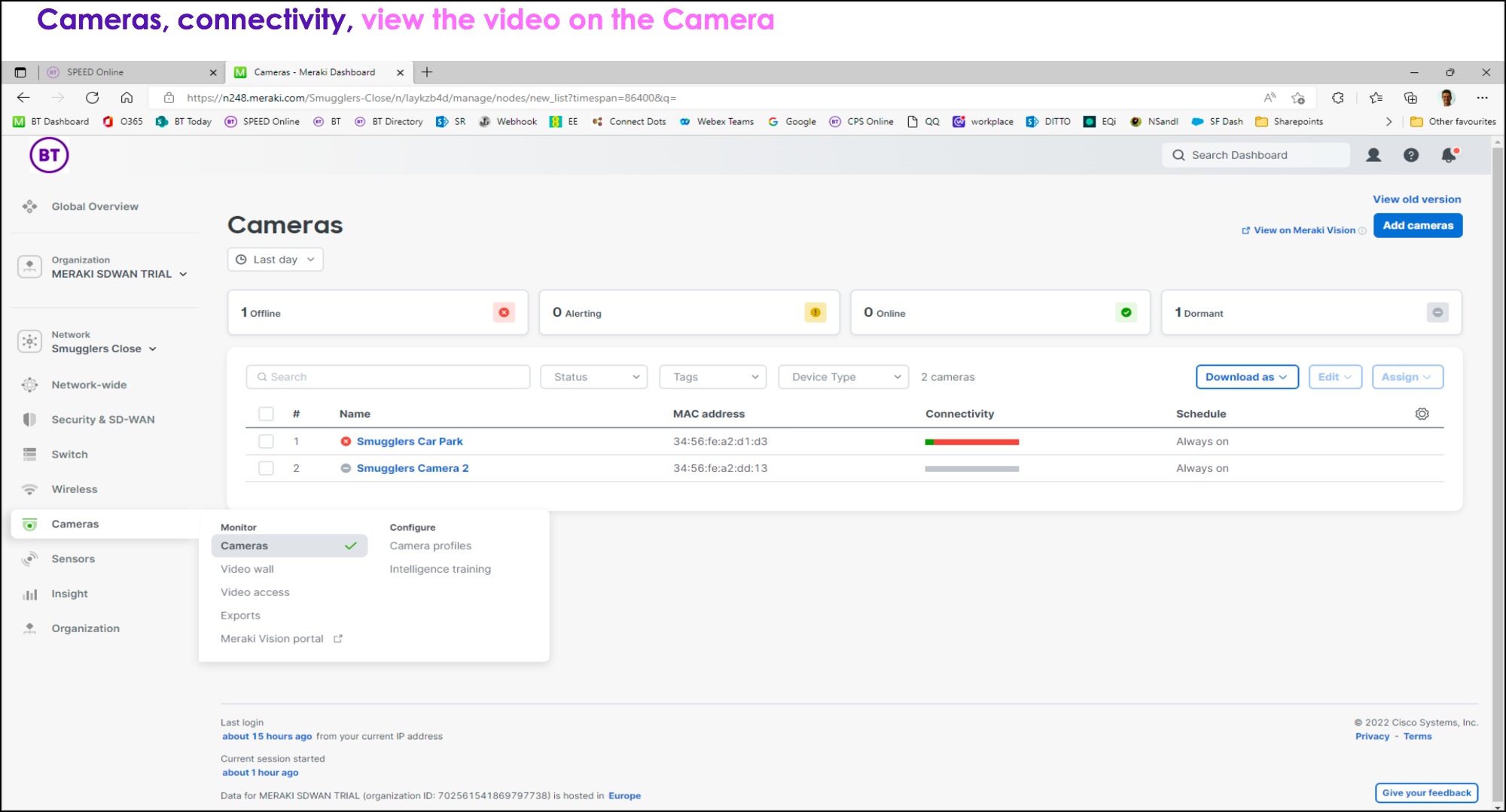
Task: Click the tab actions menu icon
Action: point(20,72)
